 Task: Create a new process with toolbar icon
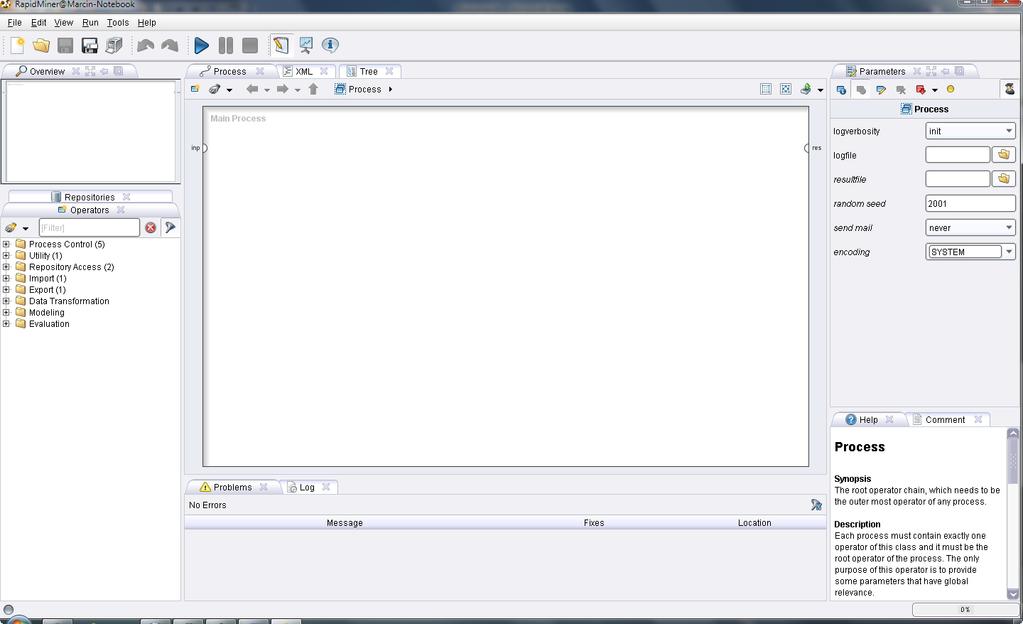(18, 45)
